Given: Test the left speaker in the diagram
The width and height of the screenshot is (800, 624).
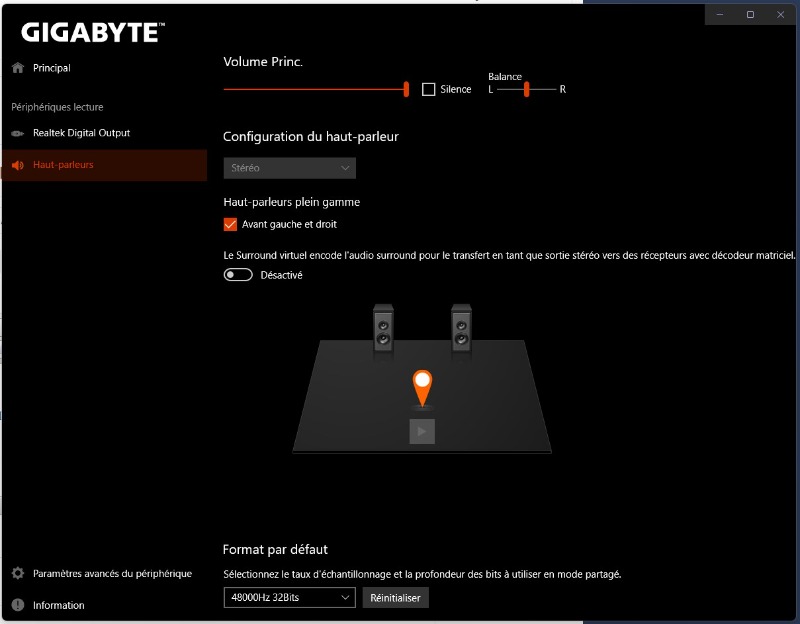Looking at the screenshot, I should click(x=384, y=329).
